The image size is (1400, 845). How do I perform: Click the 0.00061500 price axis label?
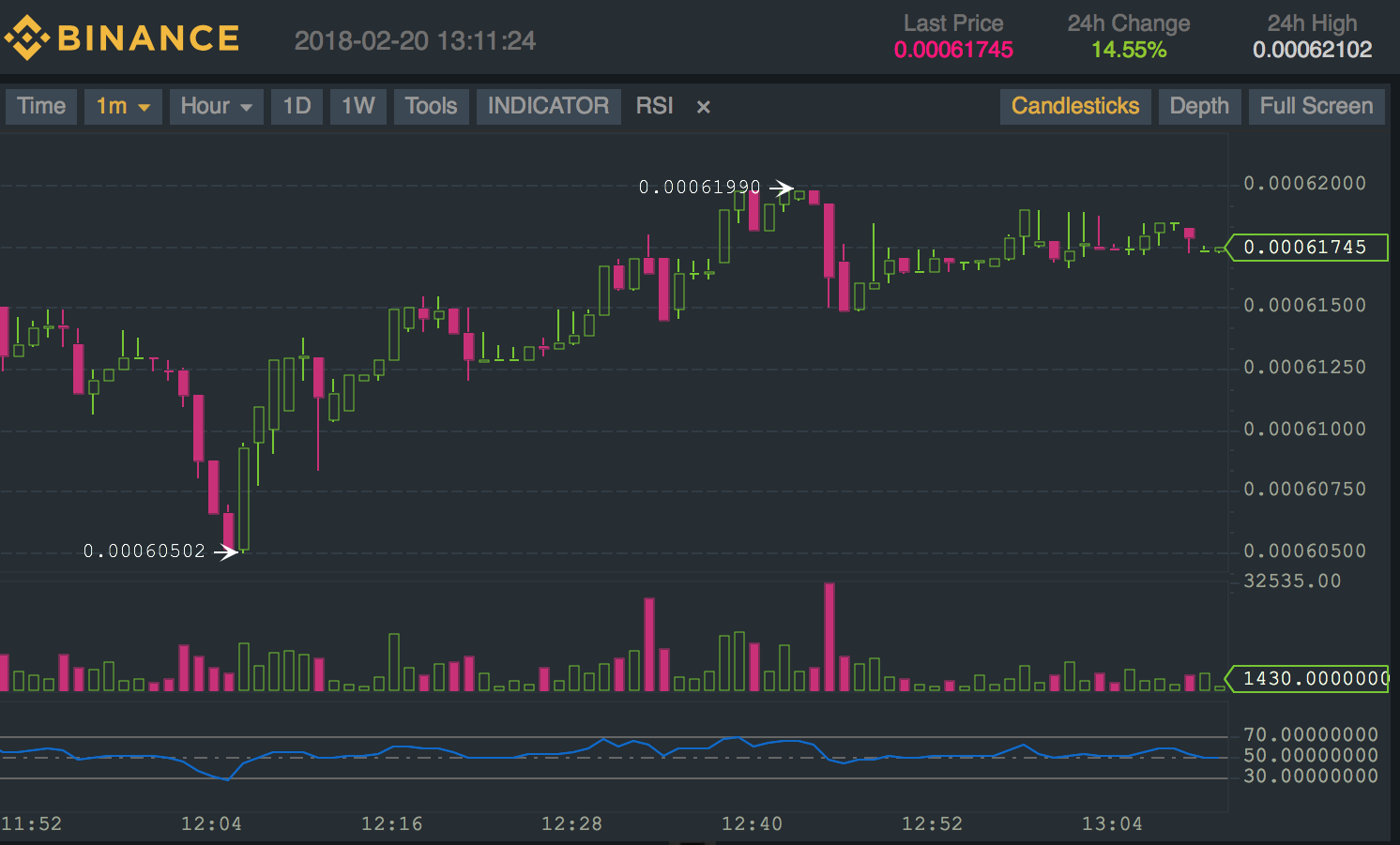coord(1304,306)
